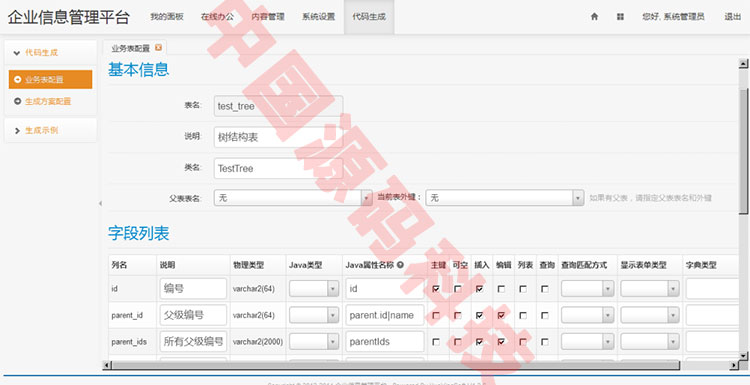Open the grid apps icon in top bar
750x385 pixels.
tap(620, 17)
